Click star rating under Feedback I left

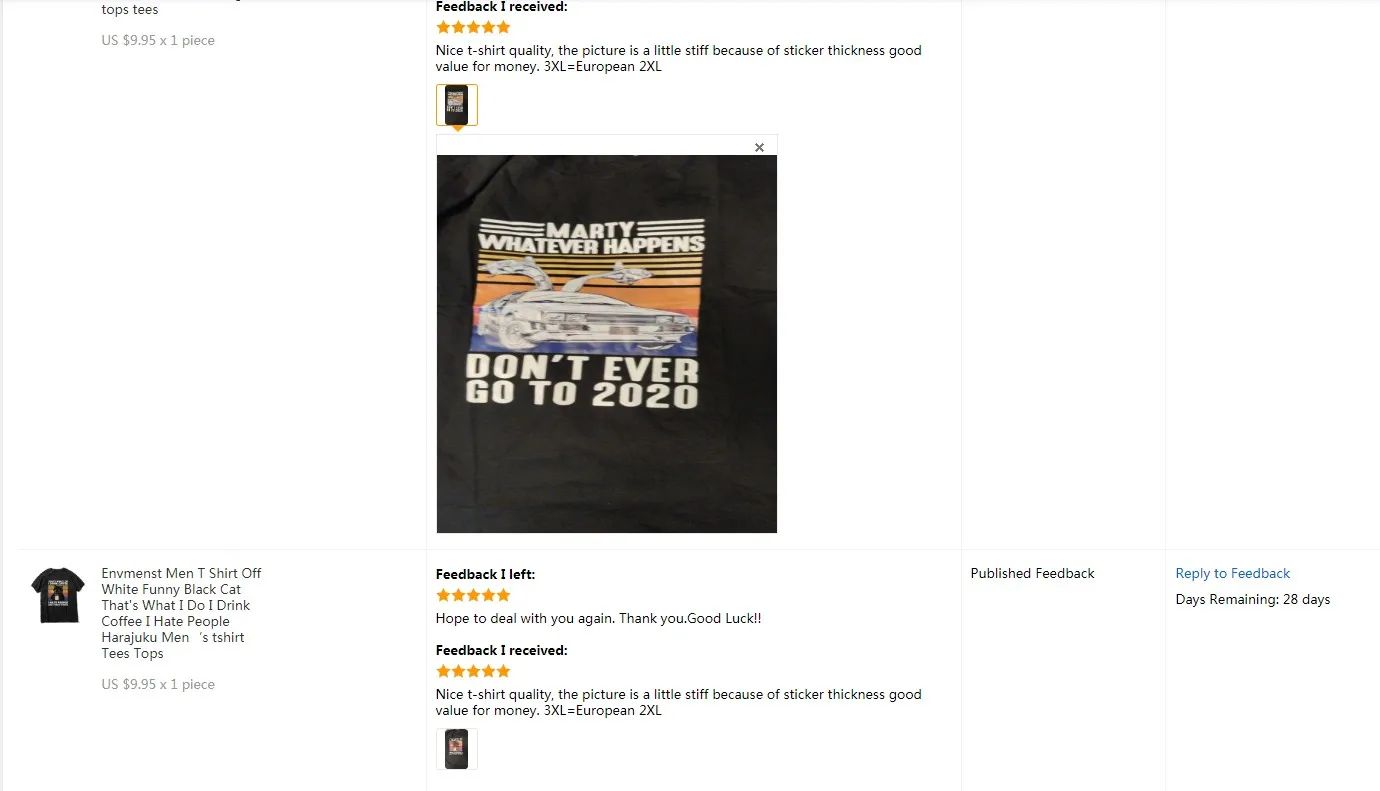(x=473, y=595)
